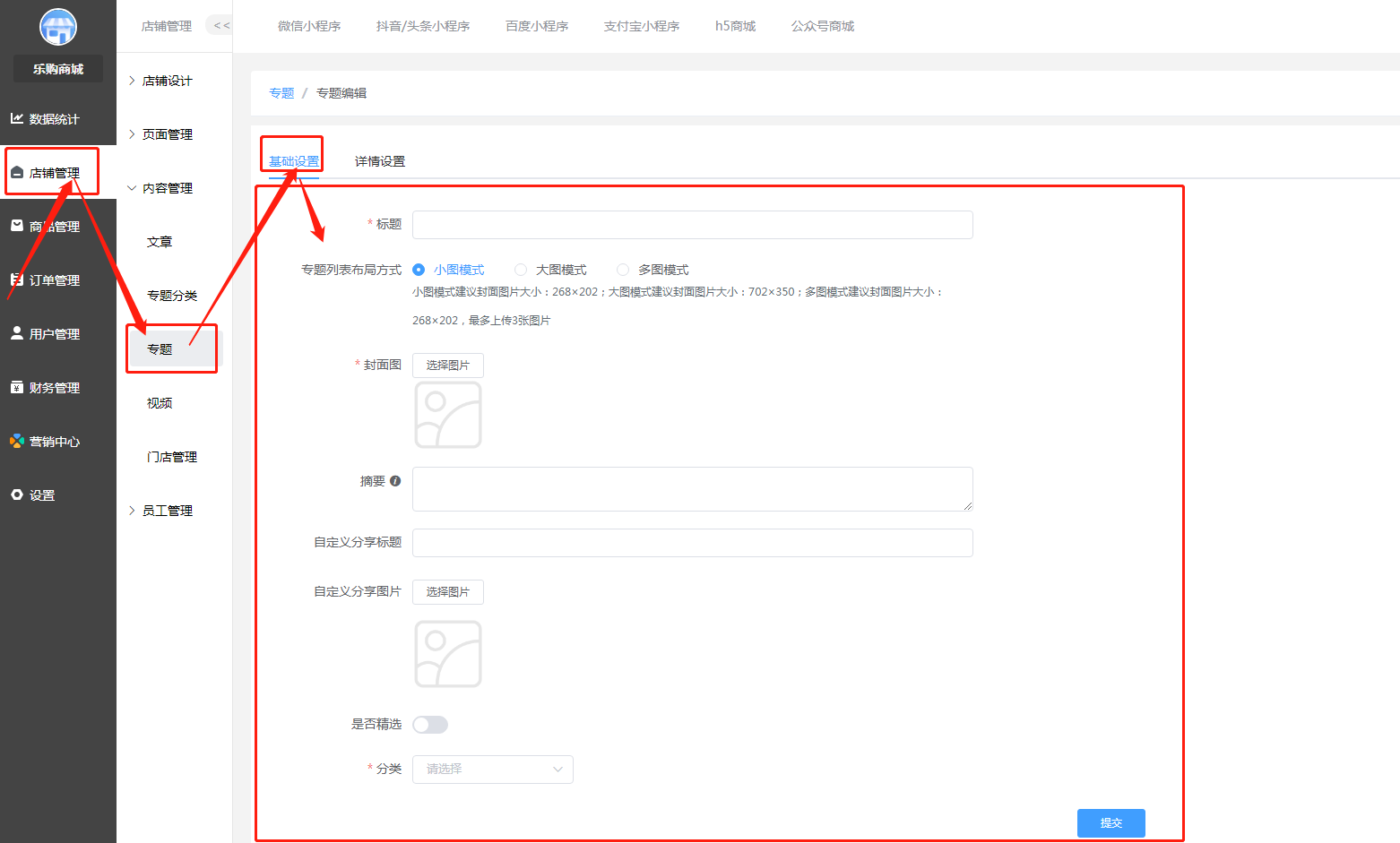Viewport: 1400px width, 843px height.
Task: Open 专题分类 in the submenu
Action: click(172, 296)
